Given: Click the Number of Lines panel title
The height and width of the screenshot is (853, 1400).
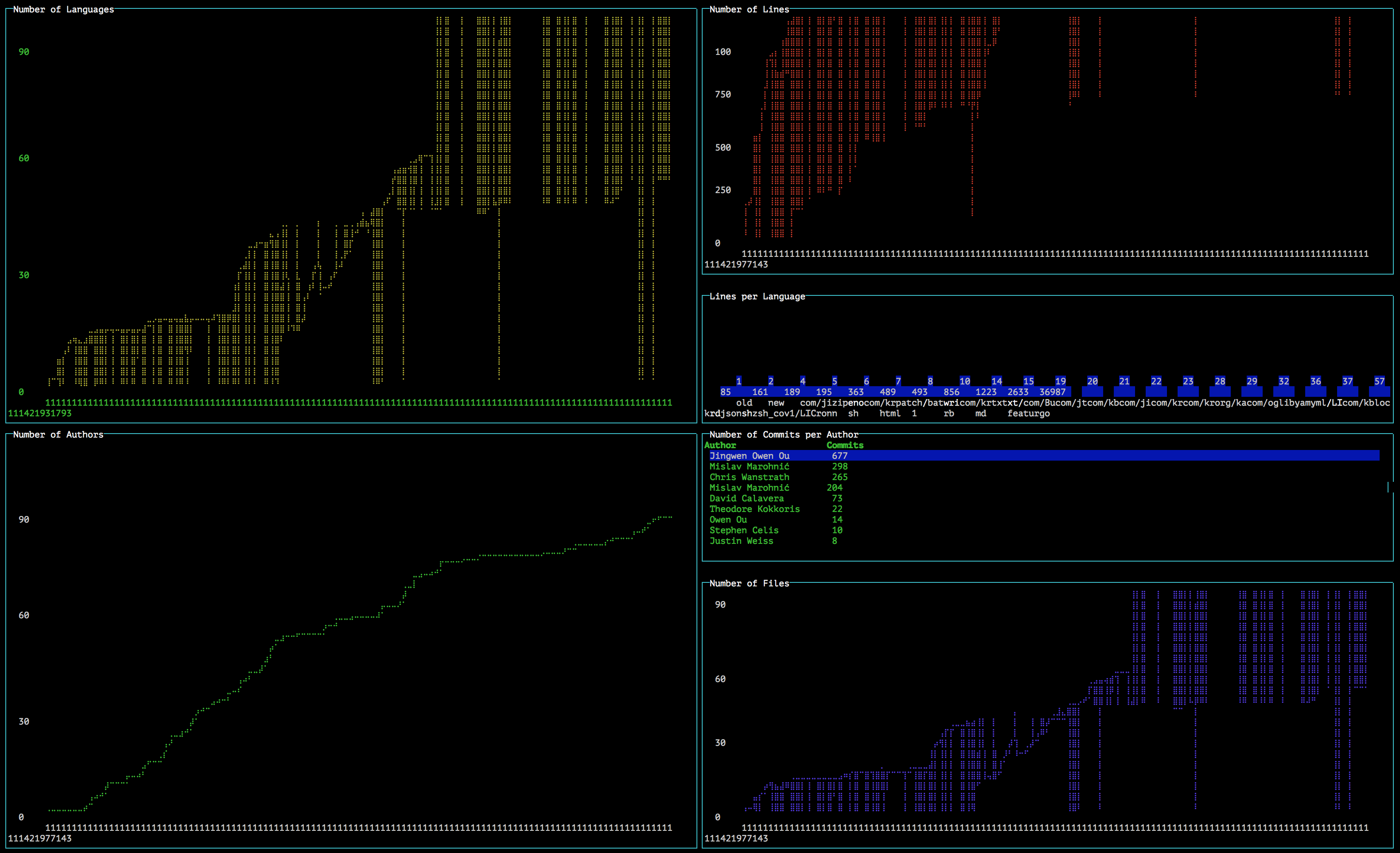Looking at the screenshot, I should click(749, 9).
